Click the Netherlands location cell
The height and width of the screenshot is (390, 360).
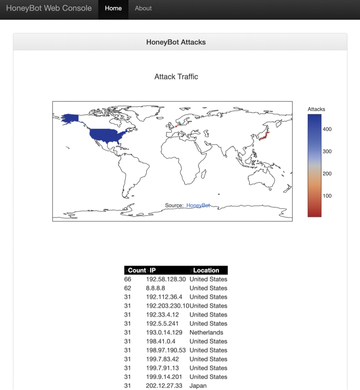click(x=206, y=332)
